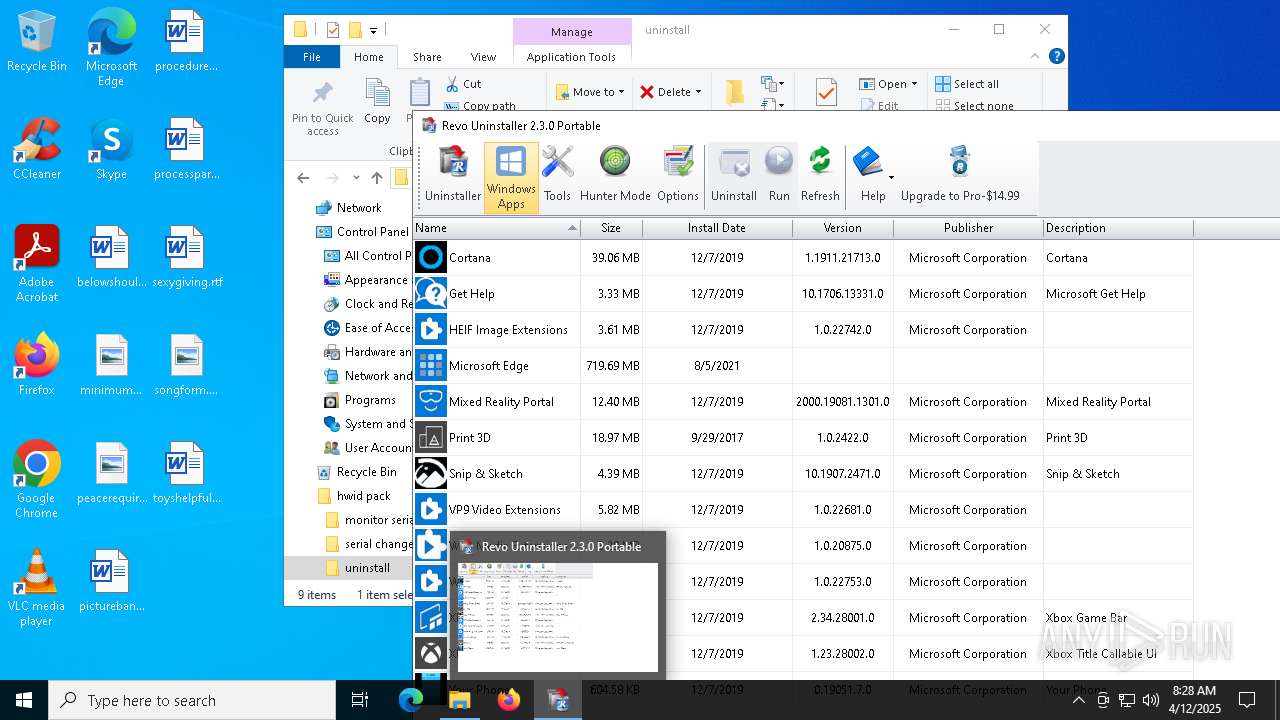This screenshot has width=1280, height=720.
Task: Go up one folder level in Explorer
Action: (376, 178)
